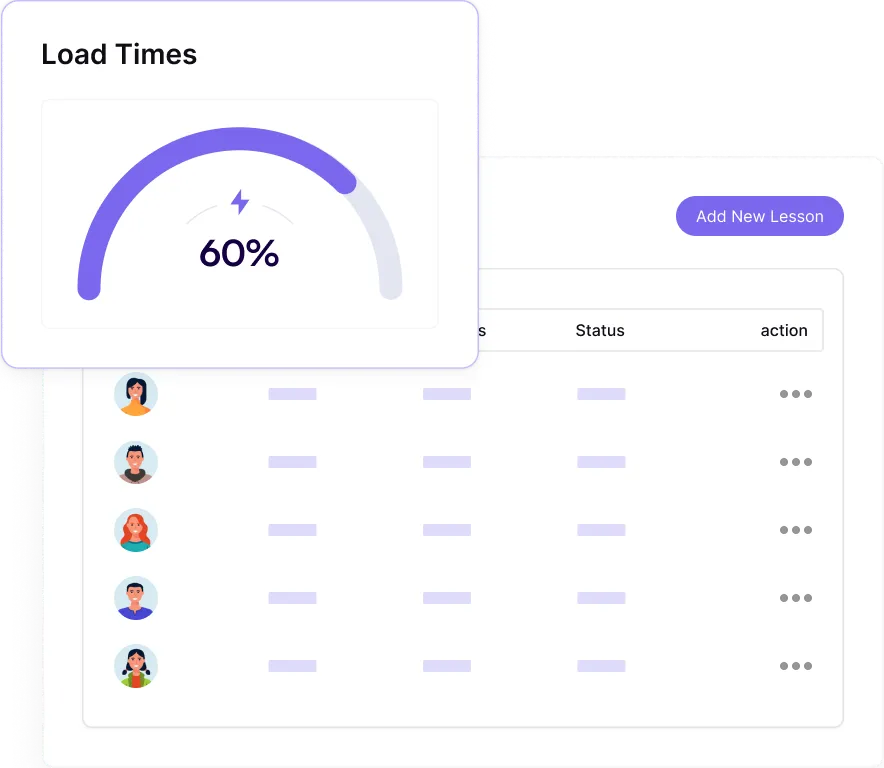The image size is (884, 768).
Task: Click the action column header
Action: coord(783,330)
